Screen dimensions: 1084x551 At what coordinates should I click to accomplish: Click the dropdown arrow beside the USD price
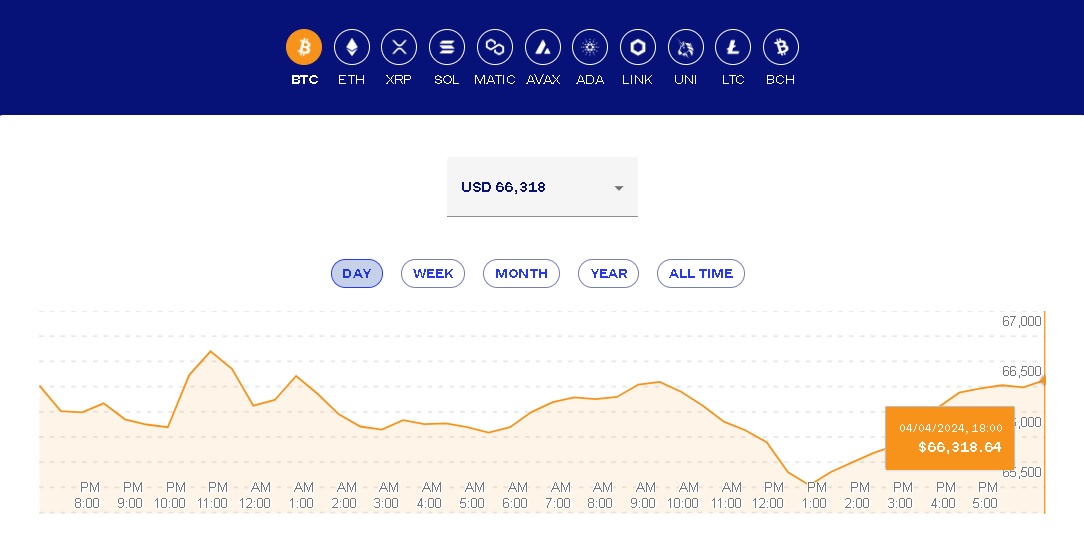point(618,188)
